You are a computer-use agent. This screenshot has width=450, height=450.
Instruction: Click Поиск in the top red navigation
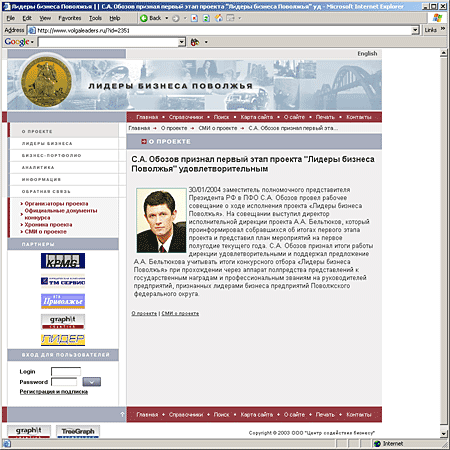[x=221, y=117]
